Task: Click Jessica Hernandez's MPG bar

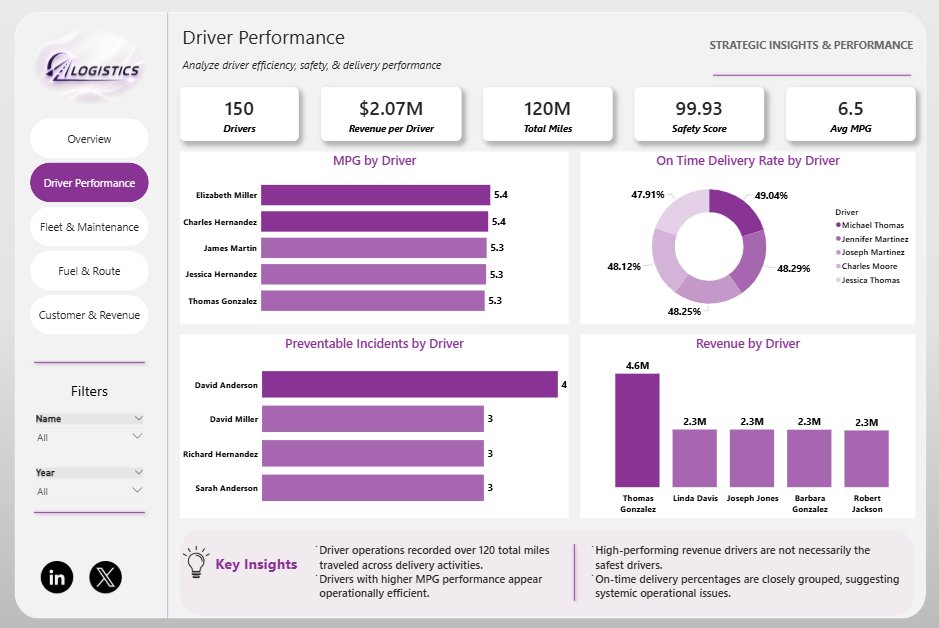Action: tap(373, 274)
